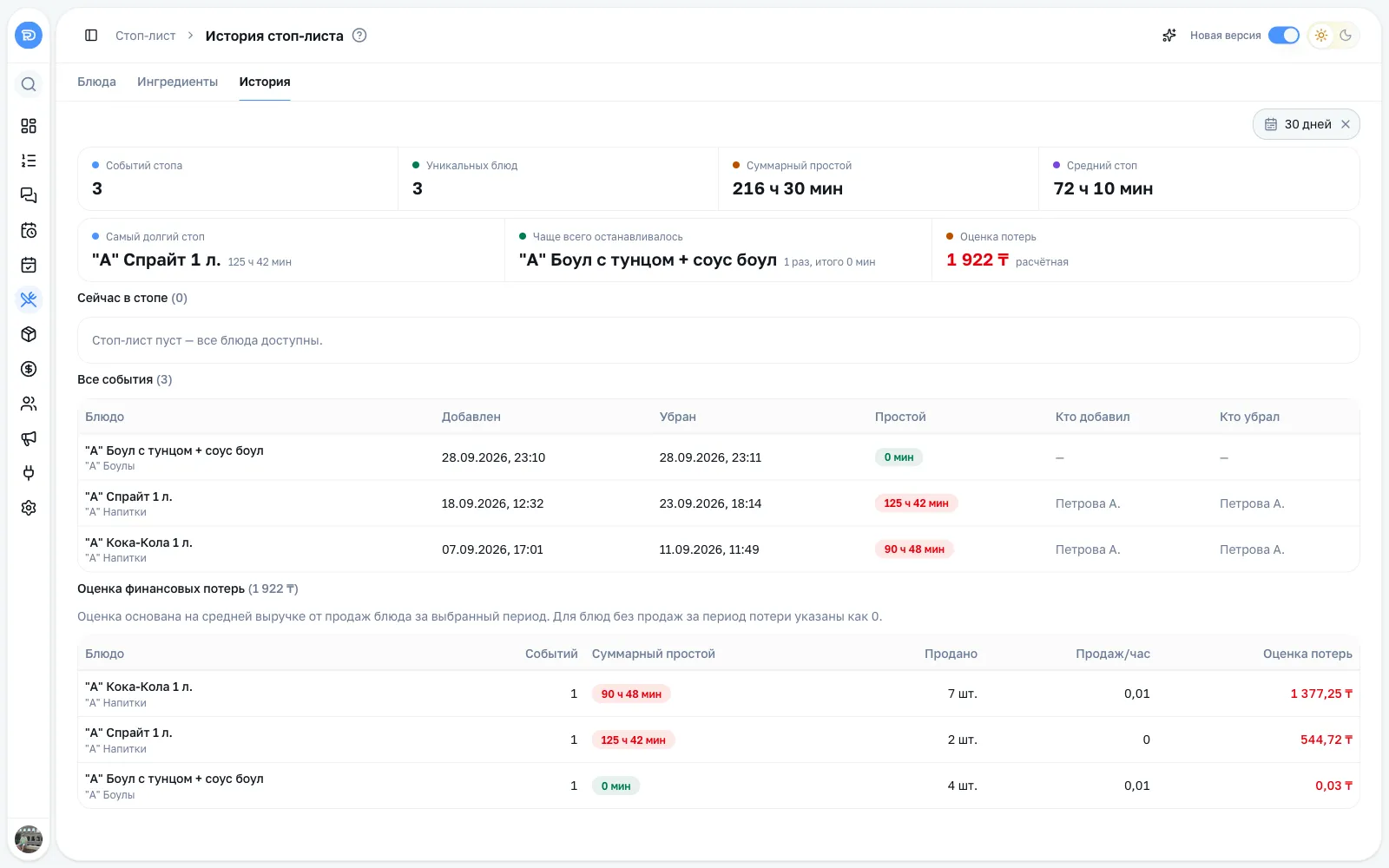
Task: Toggle the Новая версия switch
Action: pyautogui.click(x=1283, y=36)
